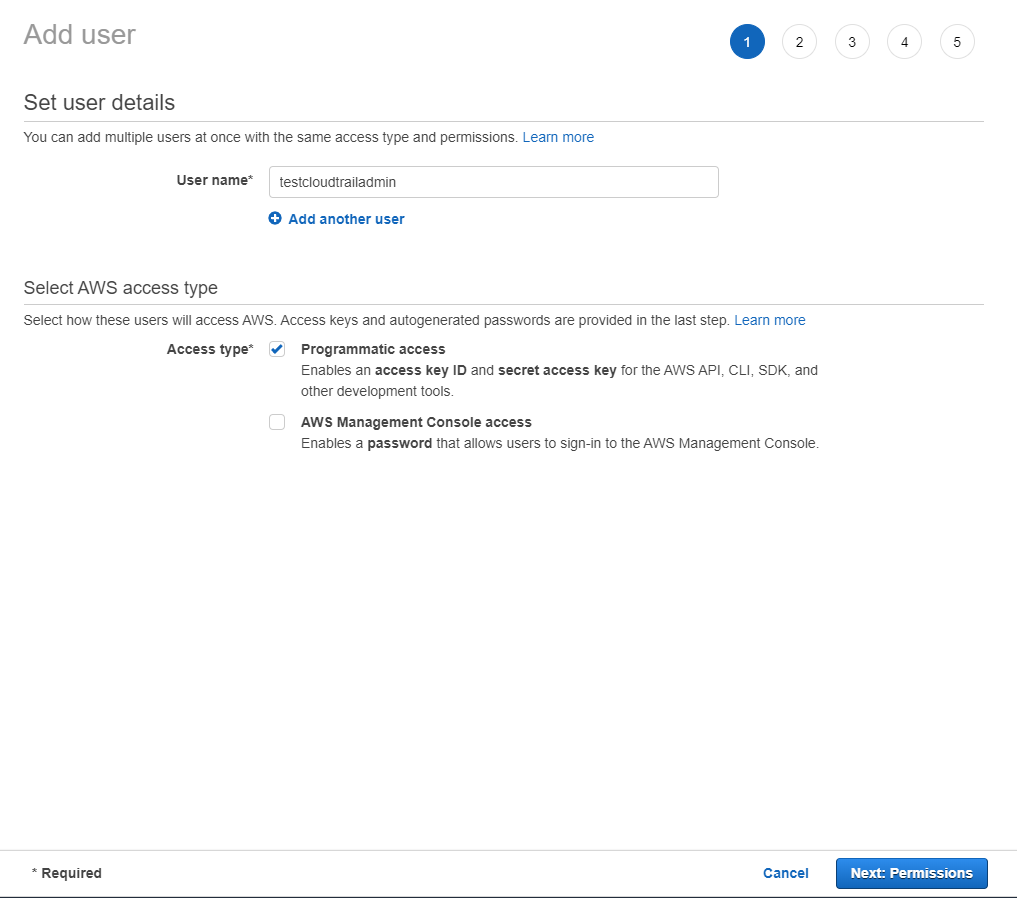
Task: Click the blue plus icon beside Add another user
Action: (x=275, y=218)
